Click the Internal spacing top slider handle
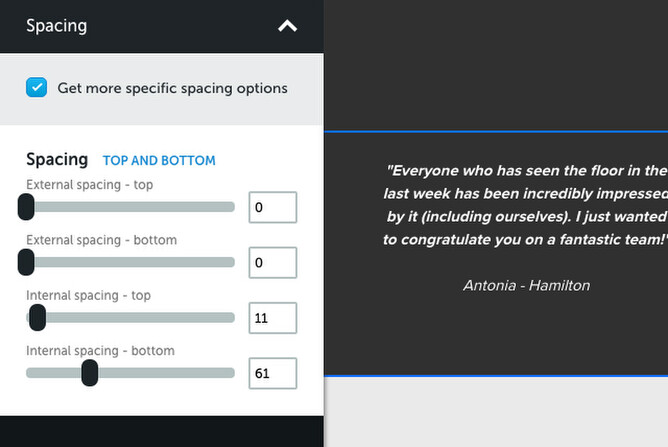This screenshot has width=668, height=447. [x=37, y=318]
